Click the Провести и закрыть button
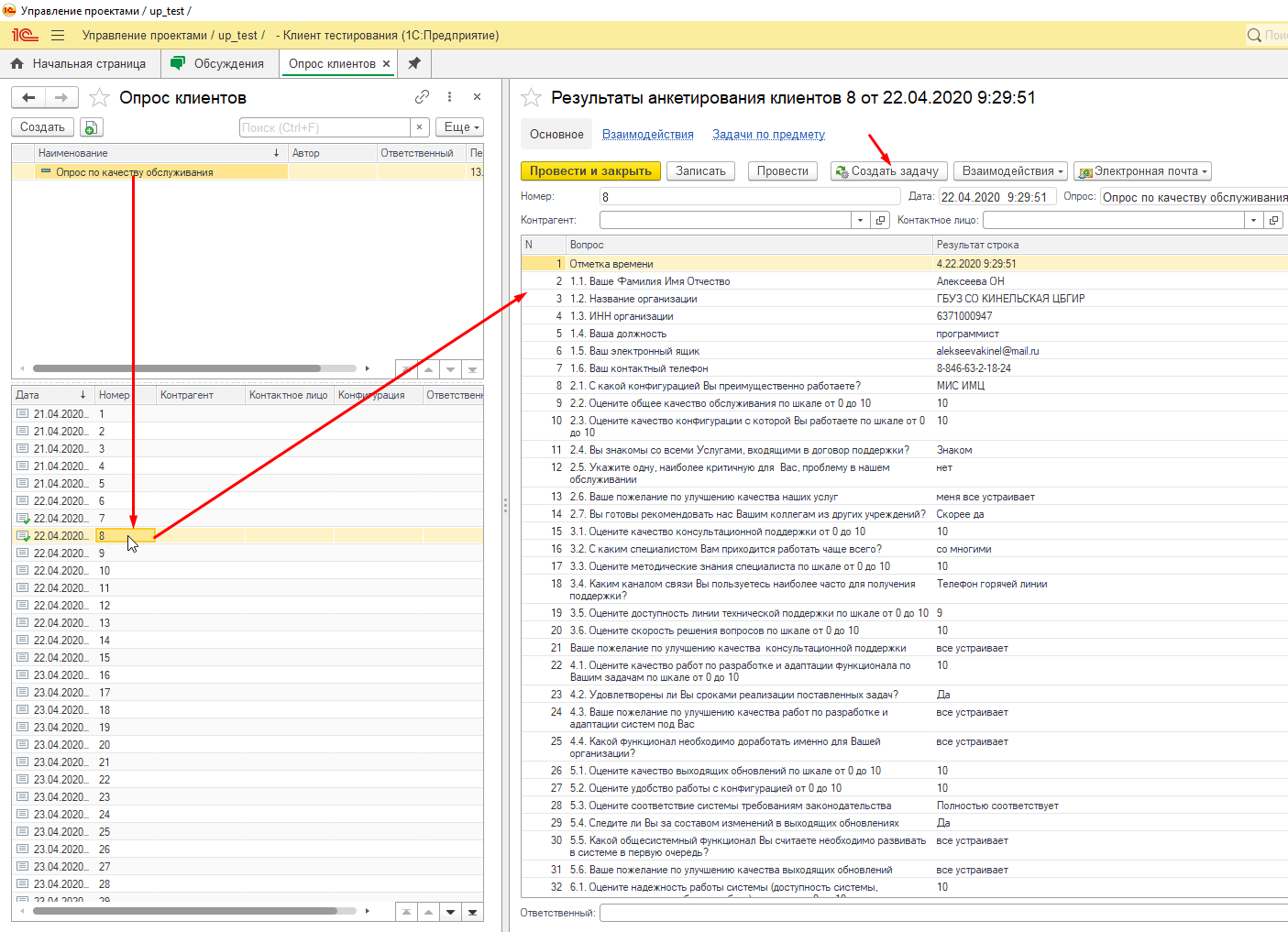The height and width of the screenshot is (932, 1288). 589,171
